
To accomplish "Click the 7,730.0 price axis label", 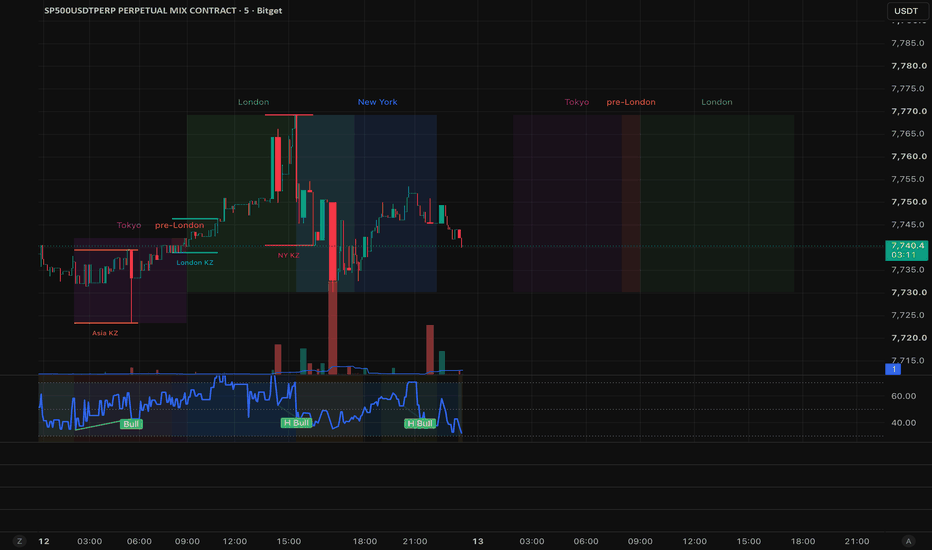I will (908, 293).
